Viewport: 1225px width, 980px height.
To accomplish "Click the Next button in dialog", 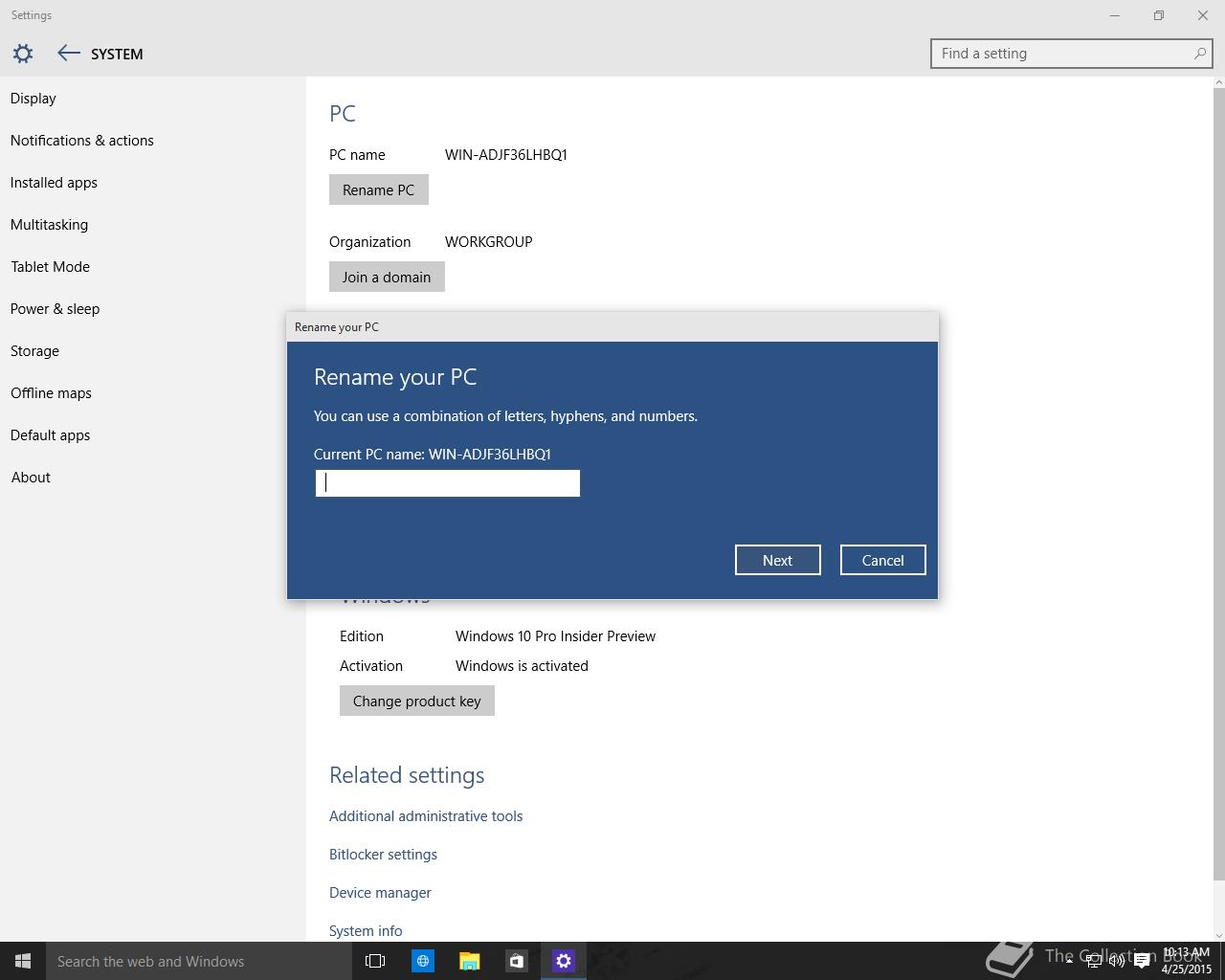I will tap(777, 560).
